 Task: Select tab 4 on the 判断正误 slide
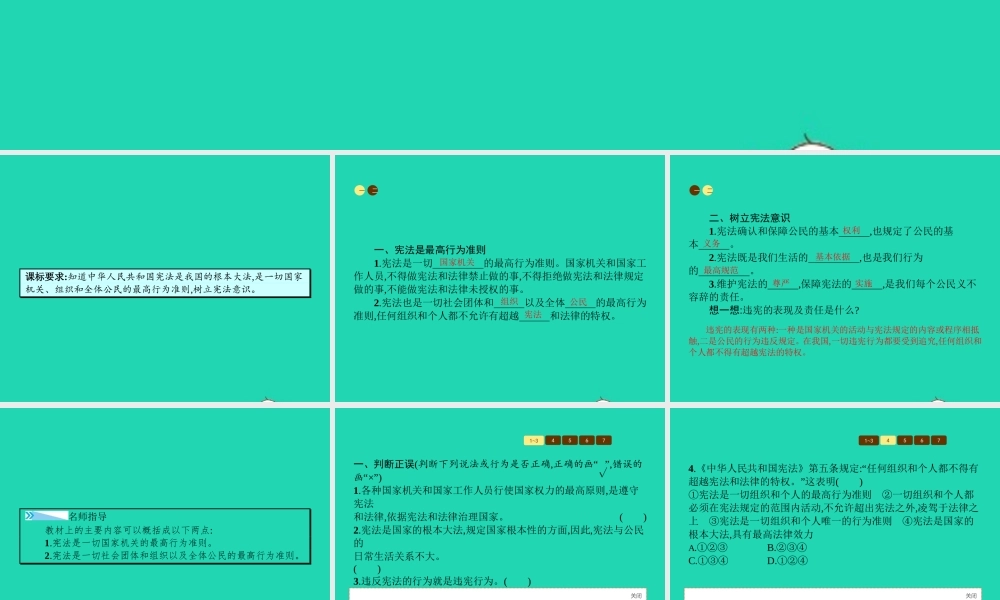553,440
